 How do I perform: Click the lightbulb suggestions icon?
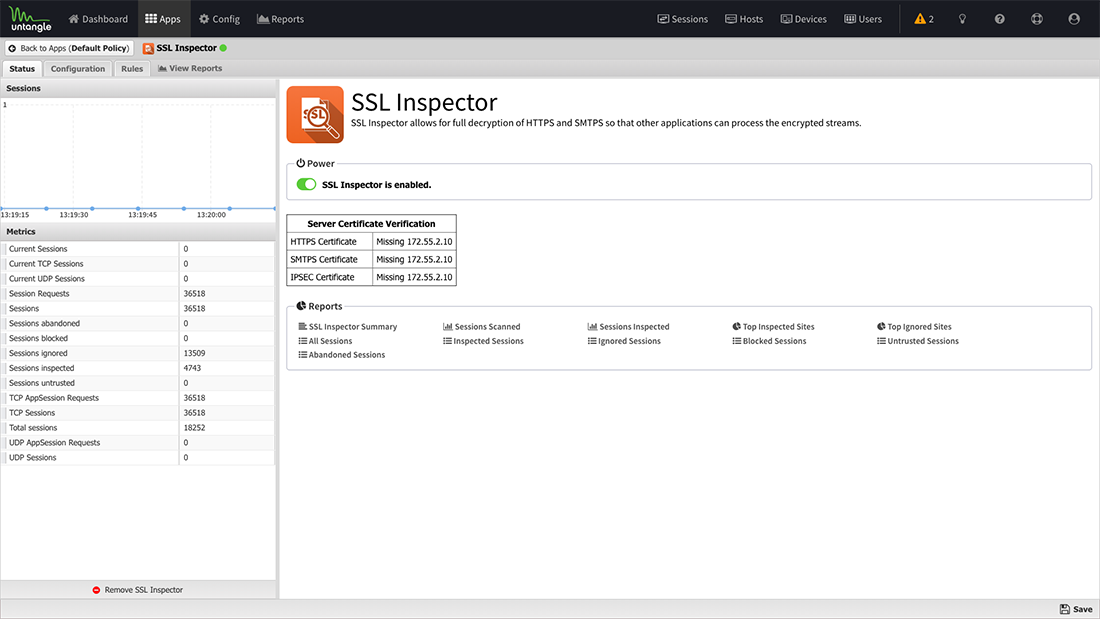click(962, 19)
